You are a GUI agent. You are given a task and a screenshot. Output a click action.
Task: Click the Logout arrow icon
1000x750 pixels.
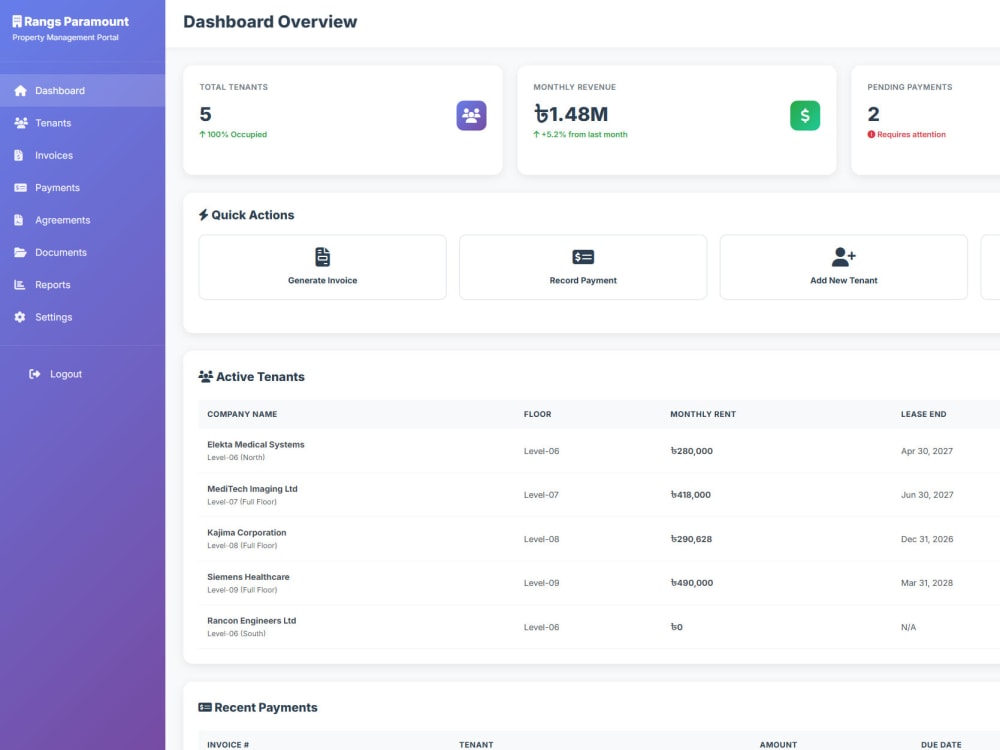click(34, 374)
